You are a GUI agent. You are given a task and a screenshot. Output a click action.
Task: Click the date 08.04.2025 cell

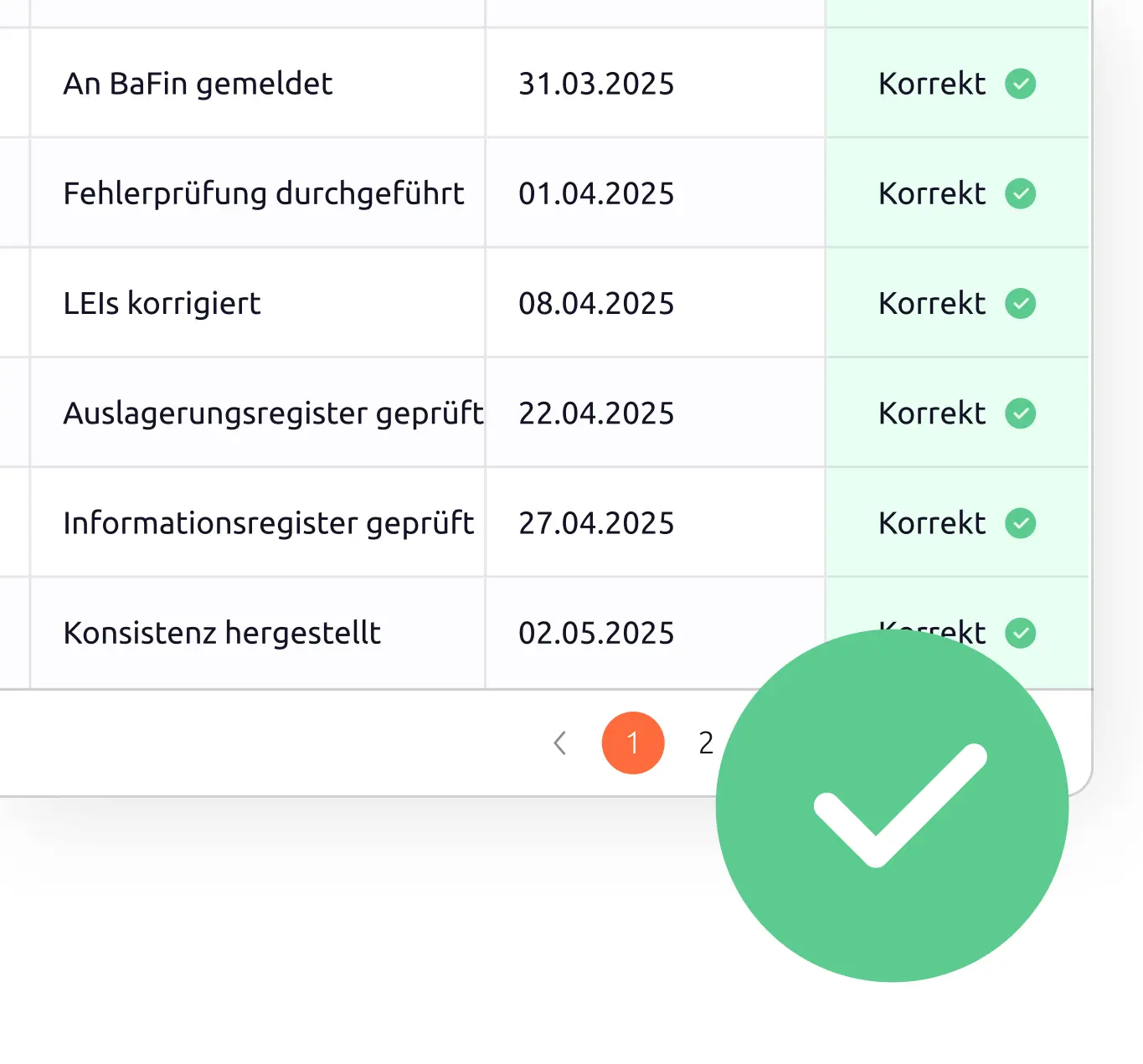596,303
